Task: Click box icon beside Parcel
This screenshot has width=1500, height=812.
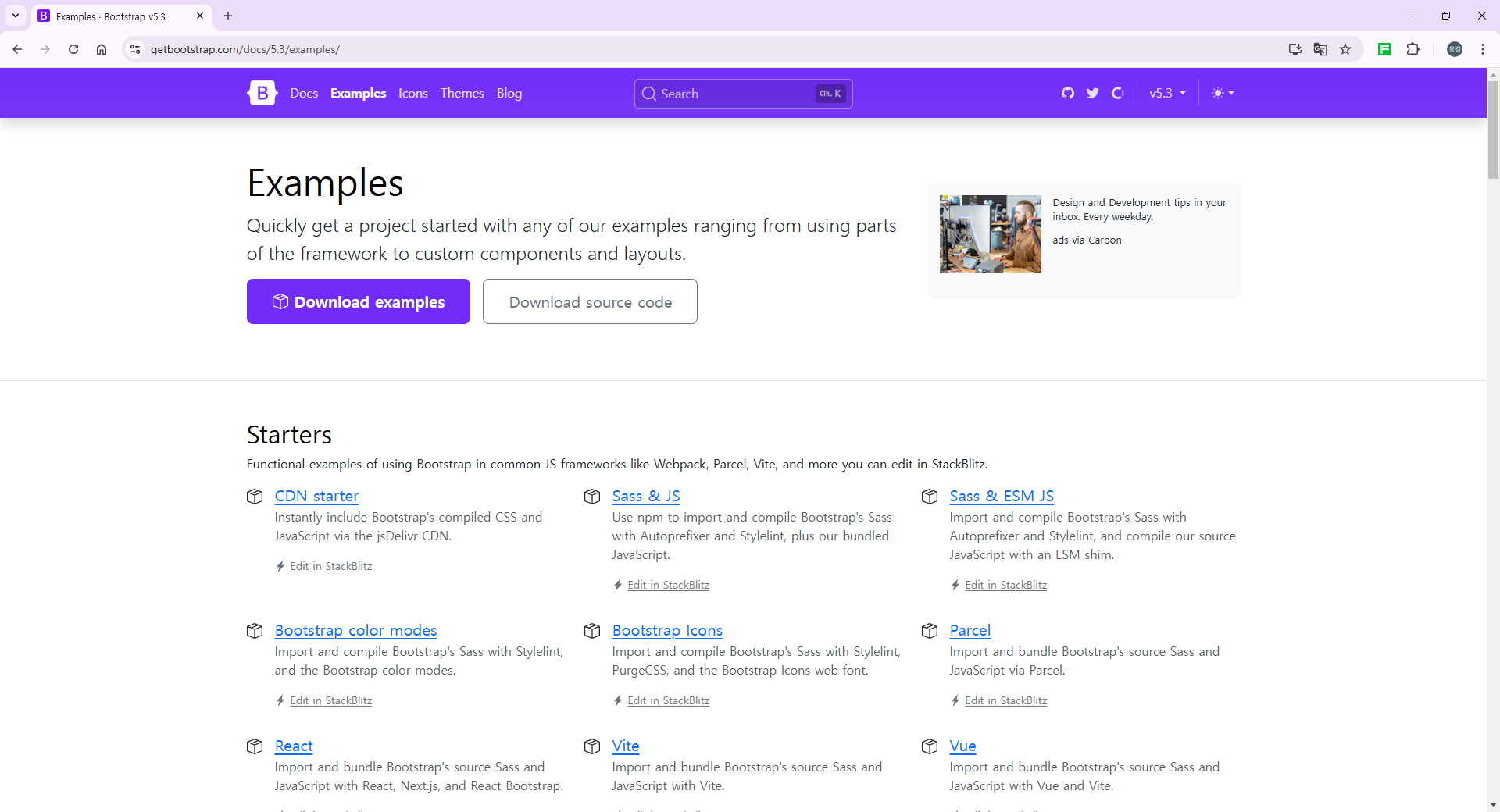Action: tap(930, 631)
